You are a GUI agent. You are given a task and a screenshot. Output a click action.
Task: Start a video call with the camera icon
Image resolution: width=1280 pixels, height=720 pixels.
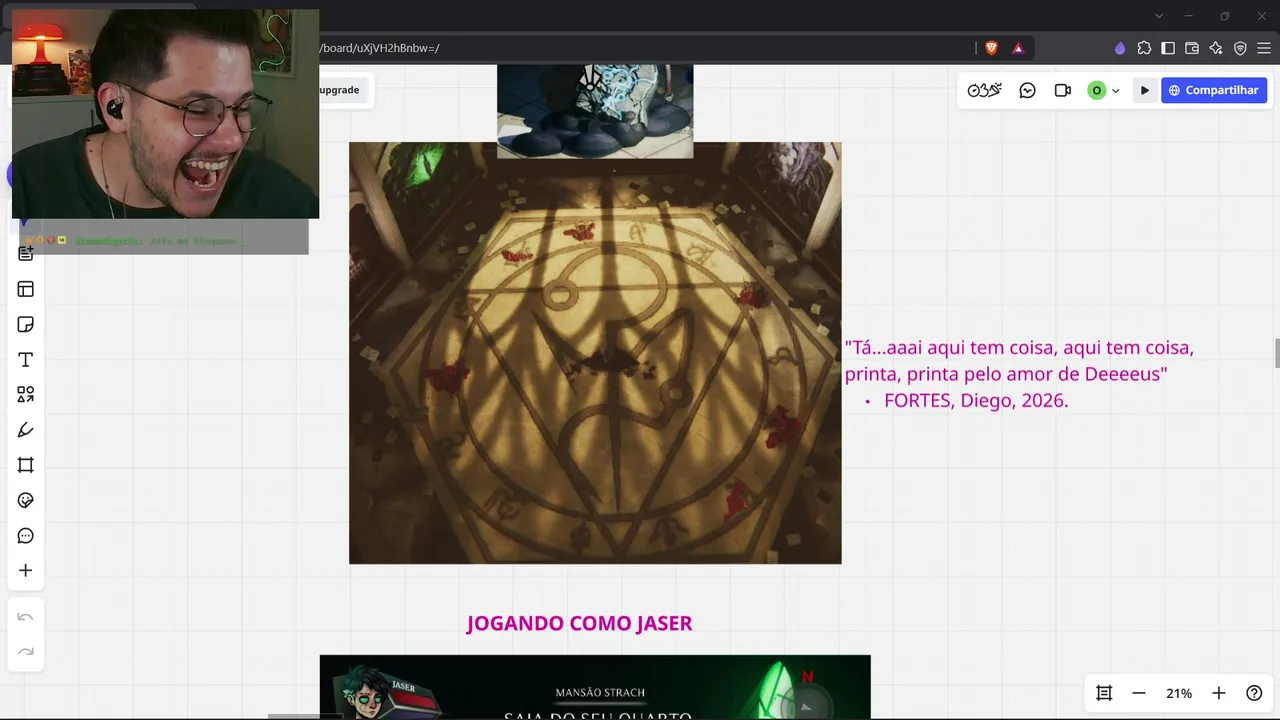[1063, 90]
